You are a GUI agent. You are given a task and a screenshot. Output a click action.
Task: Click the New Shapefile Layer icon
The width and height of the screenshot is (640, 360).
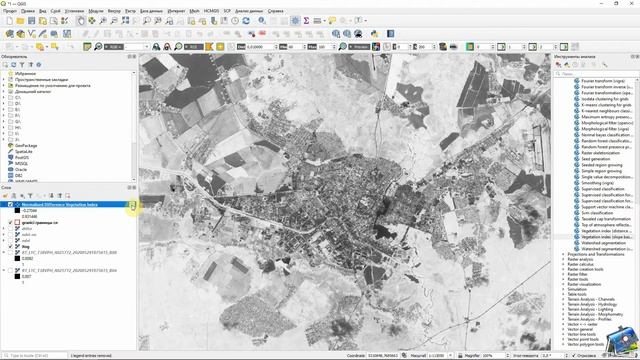point(31,33)
